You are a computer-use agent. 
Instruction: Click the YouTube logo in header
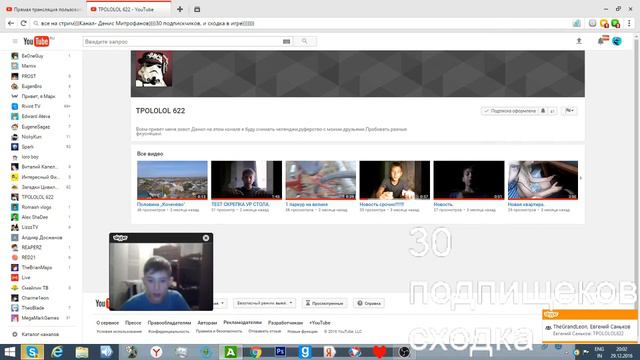coord(36,41)
